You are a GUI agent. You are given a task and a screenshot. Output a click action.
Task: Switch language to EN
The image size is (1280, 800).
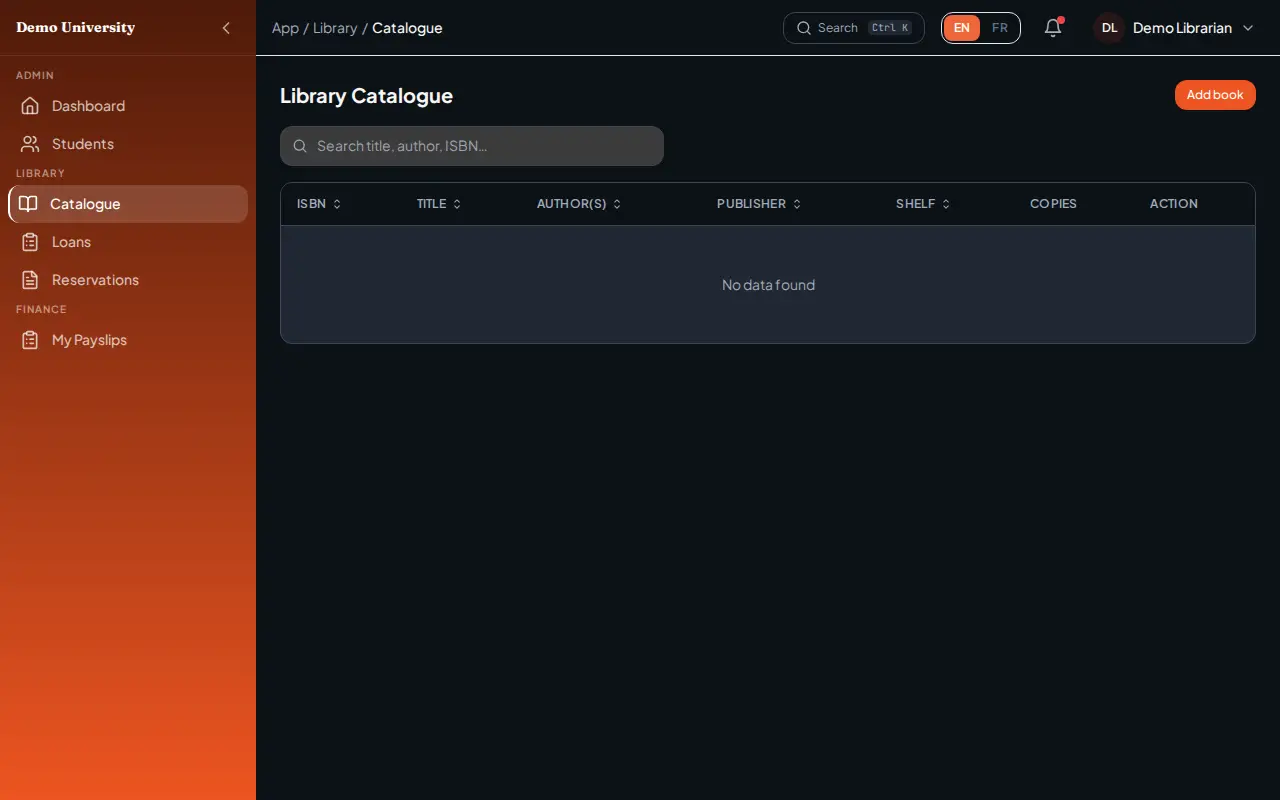961,28
